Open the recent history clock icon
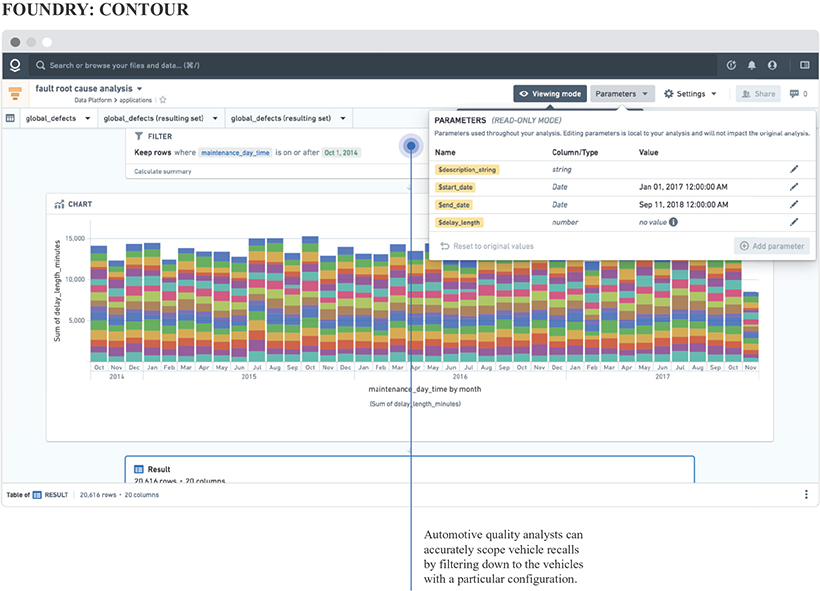This screenshot has height=591, width=820. (731, 66)
